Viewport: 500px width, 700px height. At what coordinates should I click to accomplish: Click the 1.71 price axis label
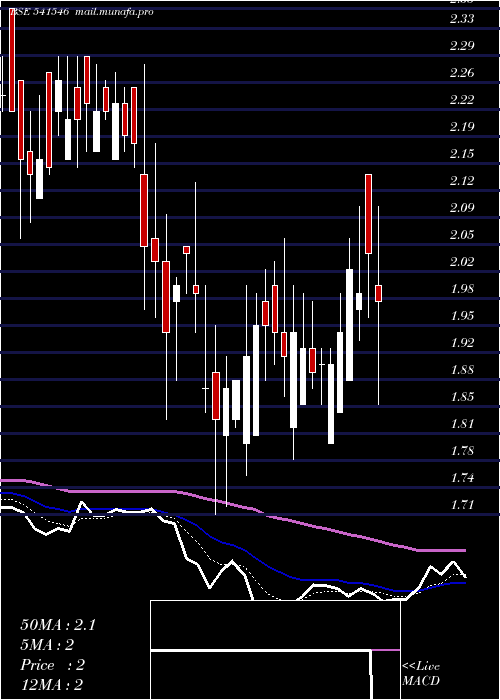pos(462,505)
